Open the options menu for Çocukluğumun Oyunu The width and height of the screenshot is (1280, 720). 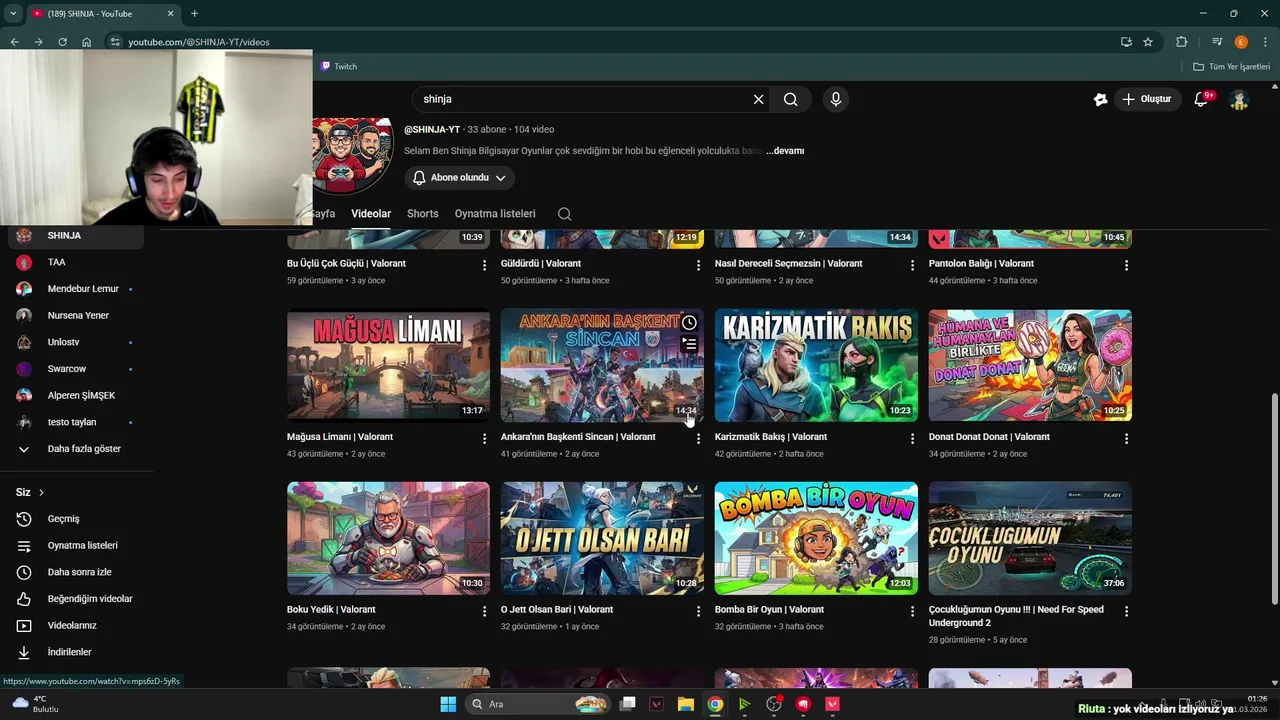[x=1126, y=610]
